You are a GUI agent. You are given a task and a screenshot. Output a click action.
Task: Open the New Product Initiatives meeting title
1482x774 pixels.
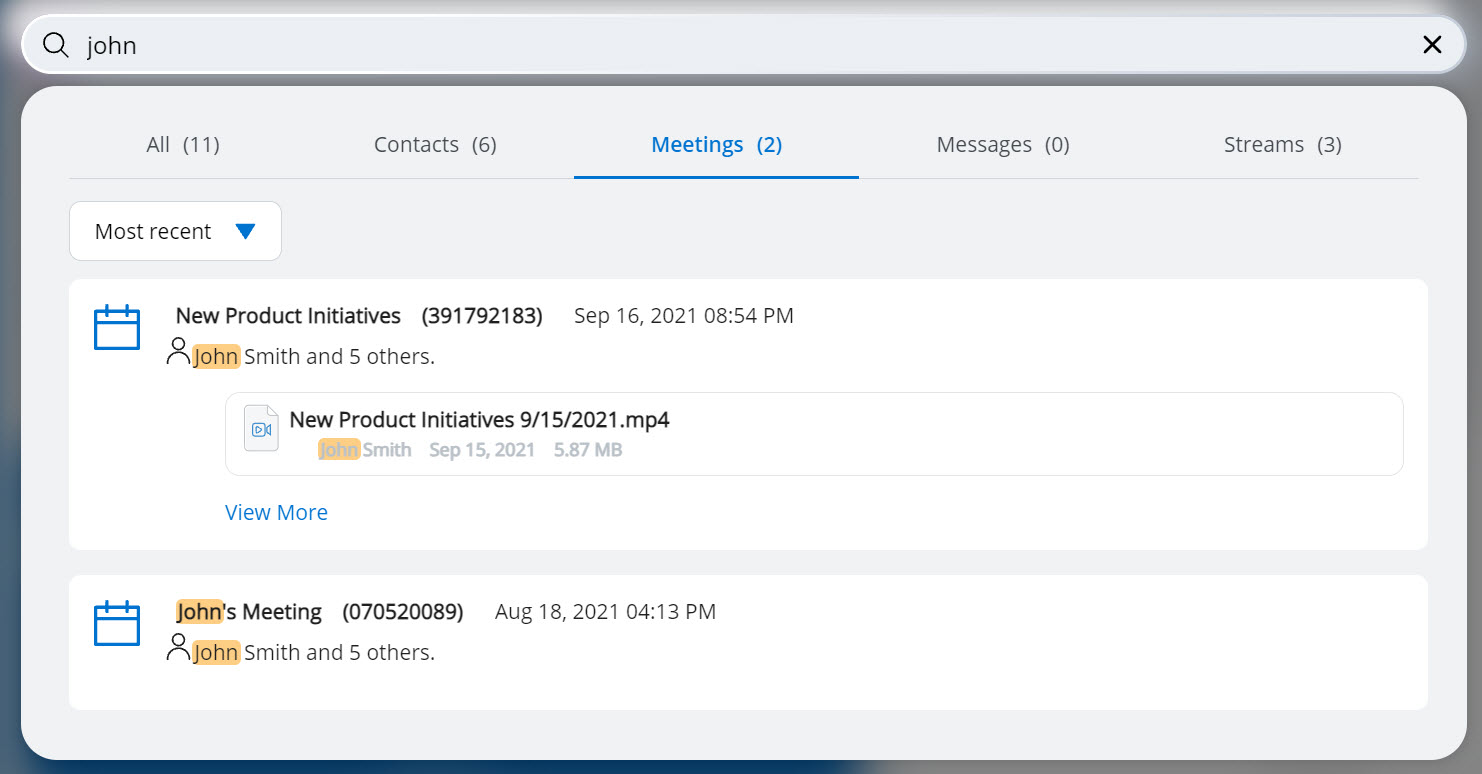pyautogui.click(x=288, y=316)
